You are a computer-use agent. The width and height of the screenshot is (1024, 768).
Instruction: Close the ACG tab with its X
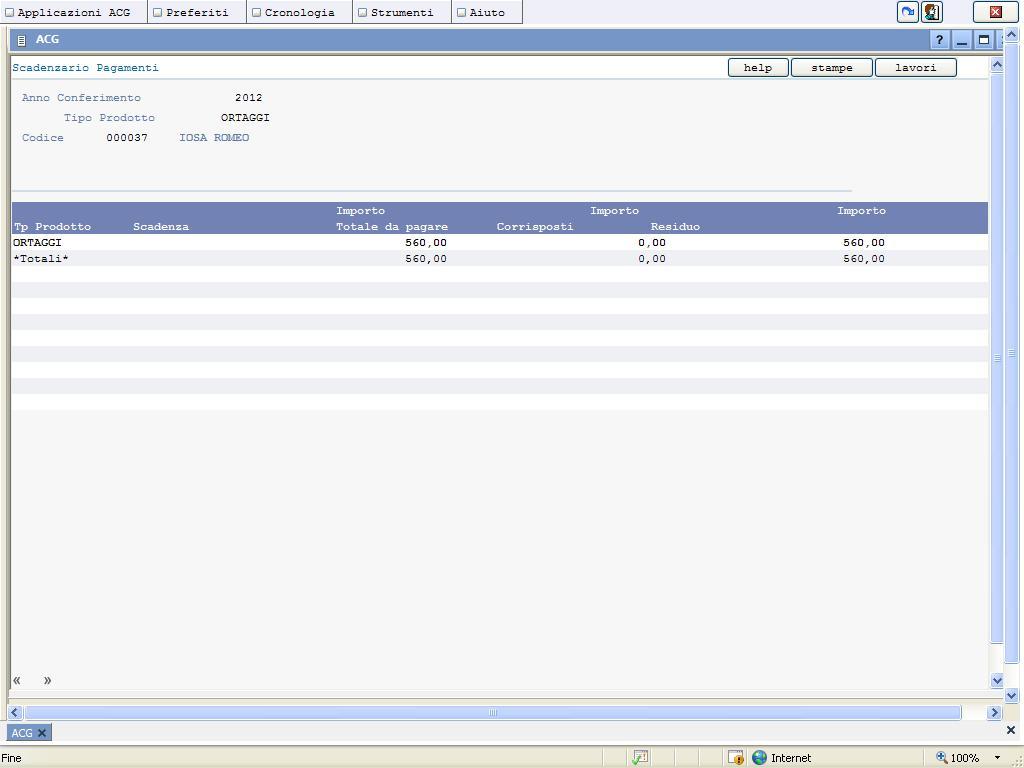(x=42, y=733)
